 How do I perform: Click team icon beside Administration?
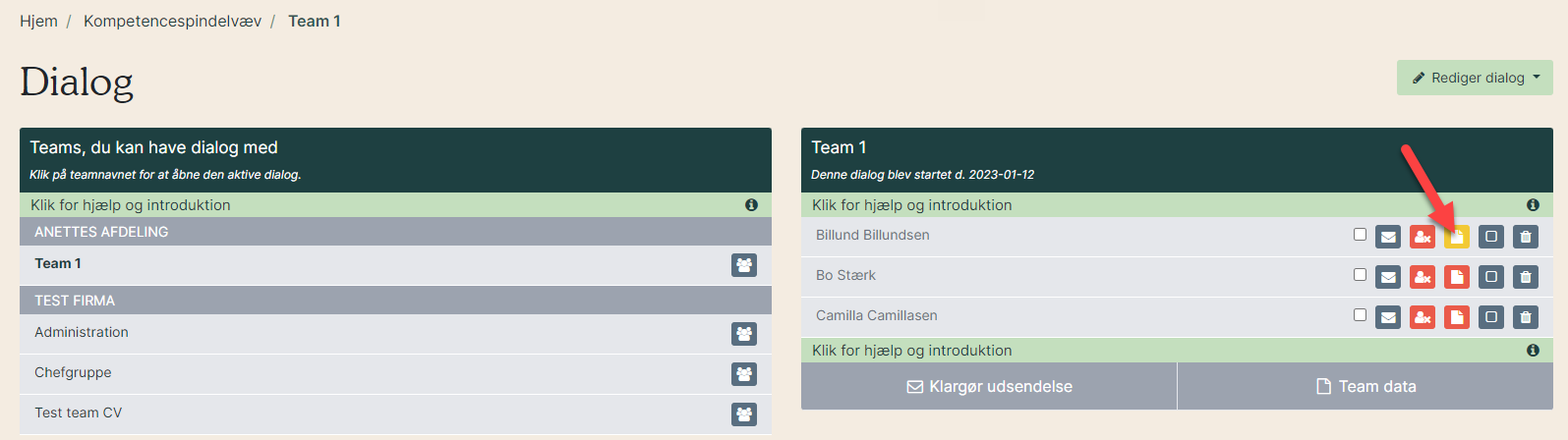click(x=744, y=334)
